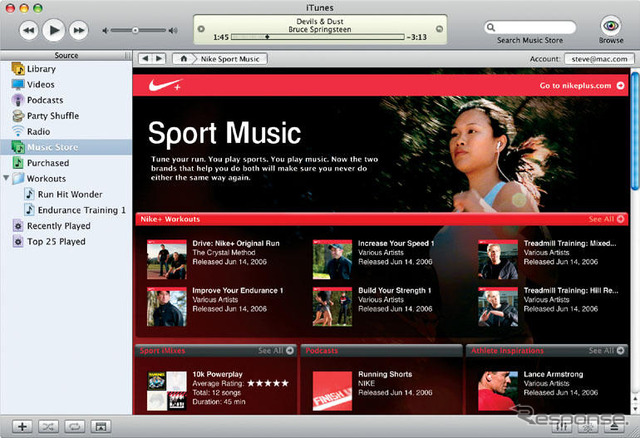The width and height of the screenshot is (640, 438).
Task: Click the playhead diamond in the track progress
Action: [x=267, y=37]
